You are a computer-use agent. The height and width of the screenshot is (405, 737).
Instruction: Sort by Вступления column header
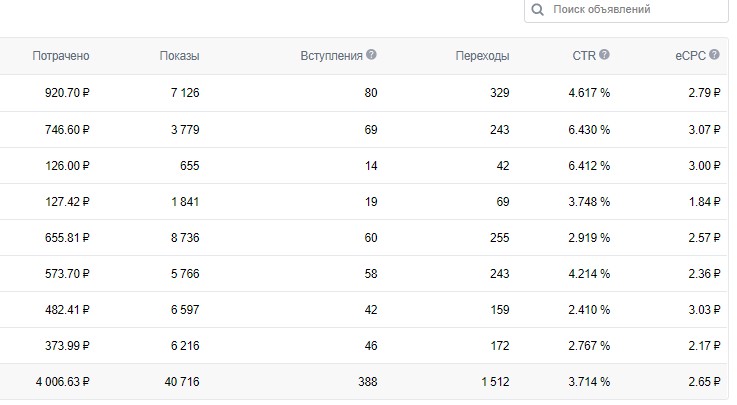pos(331,56)
